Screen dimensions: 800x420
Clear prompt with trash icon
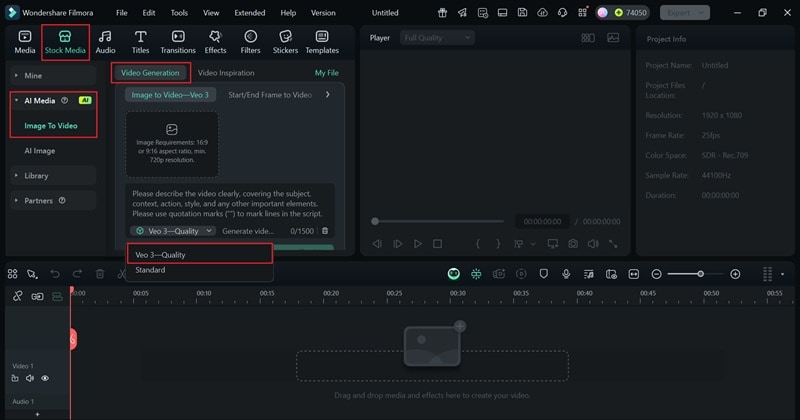coord(325,231)
